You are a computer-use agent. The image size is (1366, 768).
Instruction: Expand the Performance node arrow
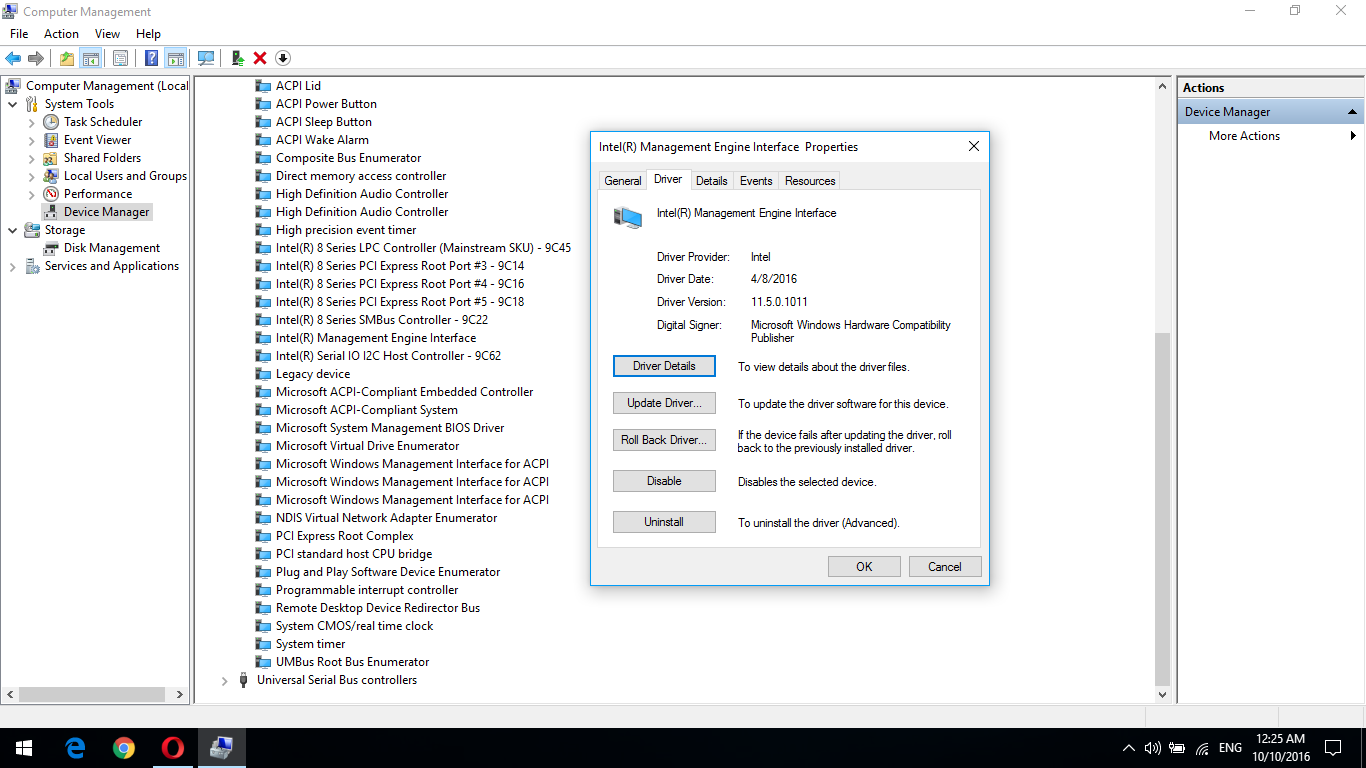32,194
